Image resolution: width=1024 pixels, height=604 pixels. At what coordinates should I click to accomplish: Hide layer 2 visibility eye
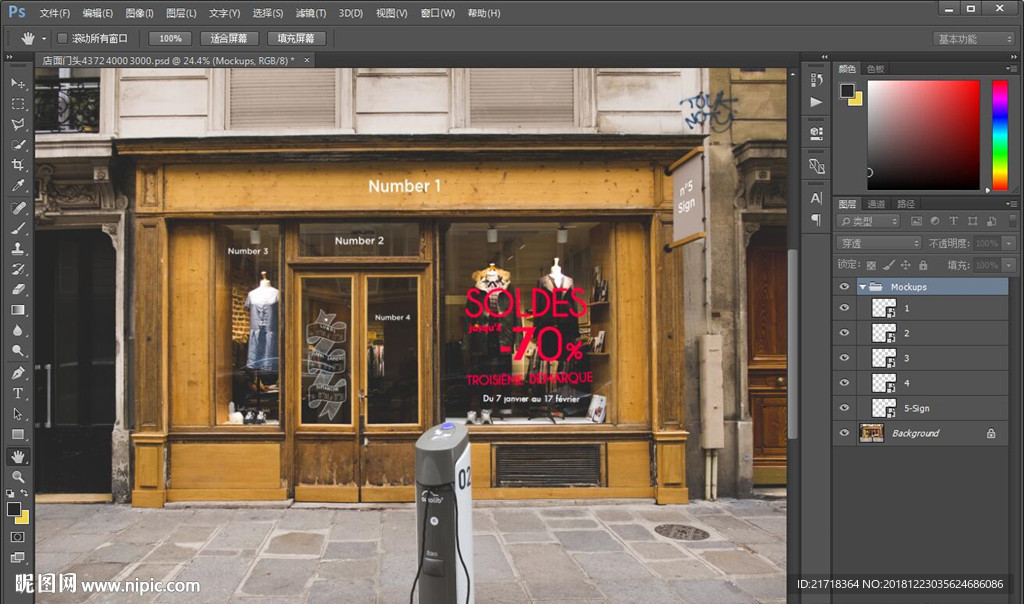click(844, 332)
